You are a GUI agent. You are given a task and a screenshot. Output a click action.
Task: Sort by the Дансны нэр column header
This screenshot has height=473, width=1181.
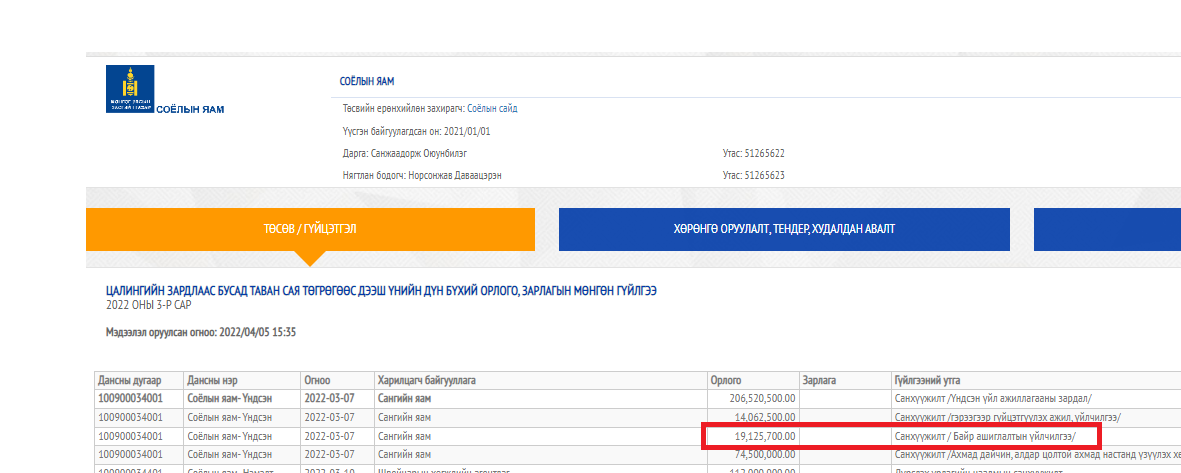212,380
